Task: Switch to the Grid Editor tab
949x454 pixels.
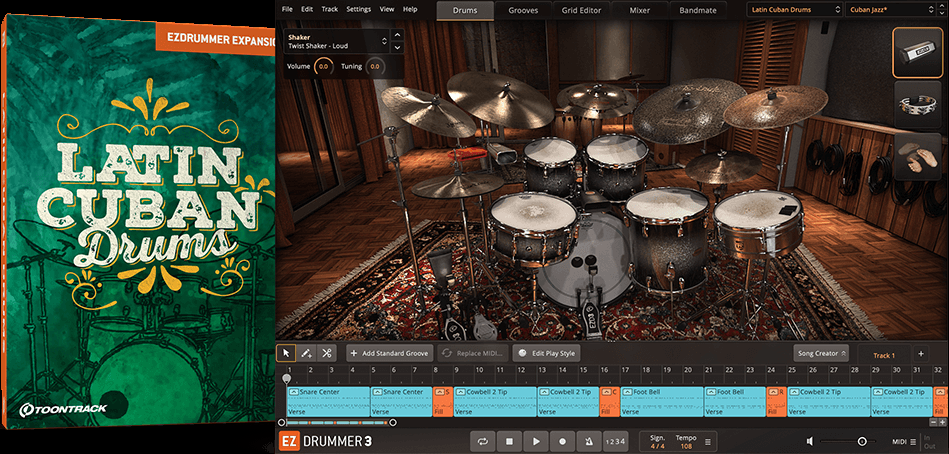Action: pos(582,10)
